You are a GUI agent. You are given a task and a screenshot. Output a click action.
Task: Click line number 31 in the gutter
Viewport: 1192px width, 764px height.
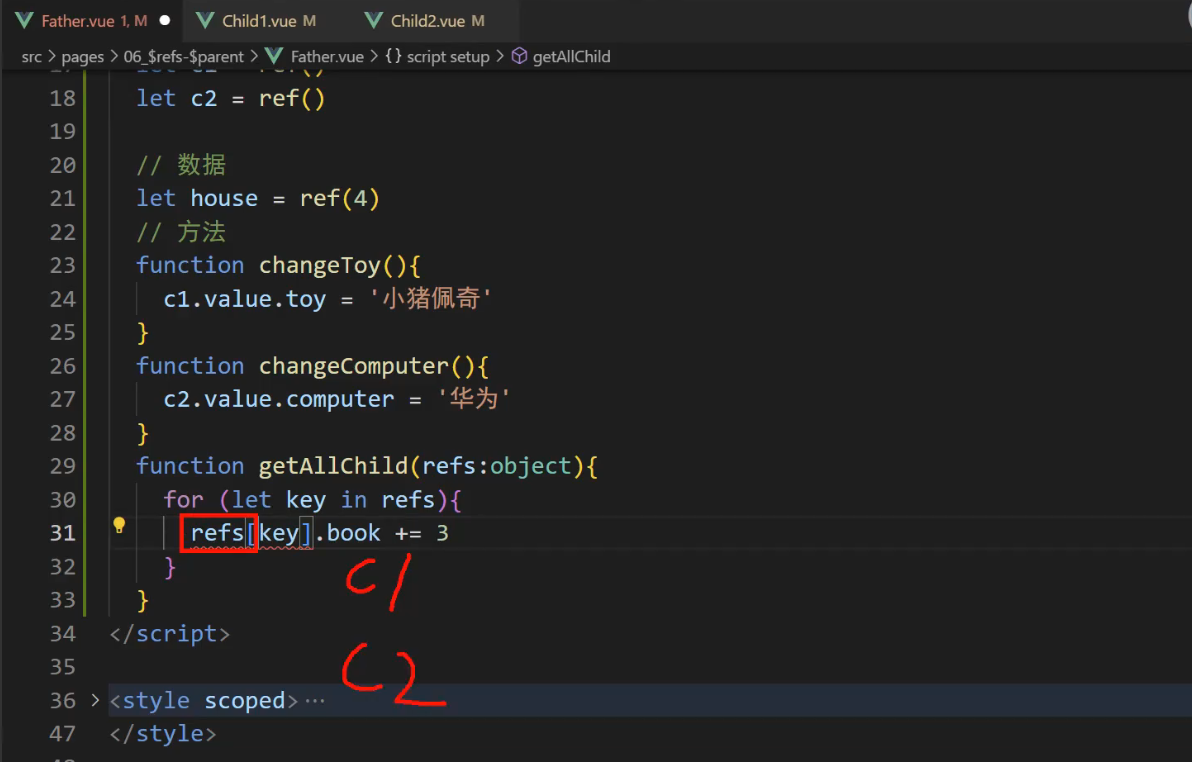coord(62,533)
